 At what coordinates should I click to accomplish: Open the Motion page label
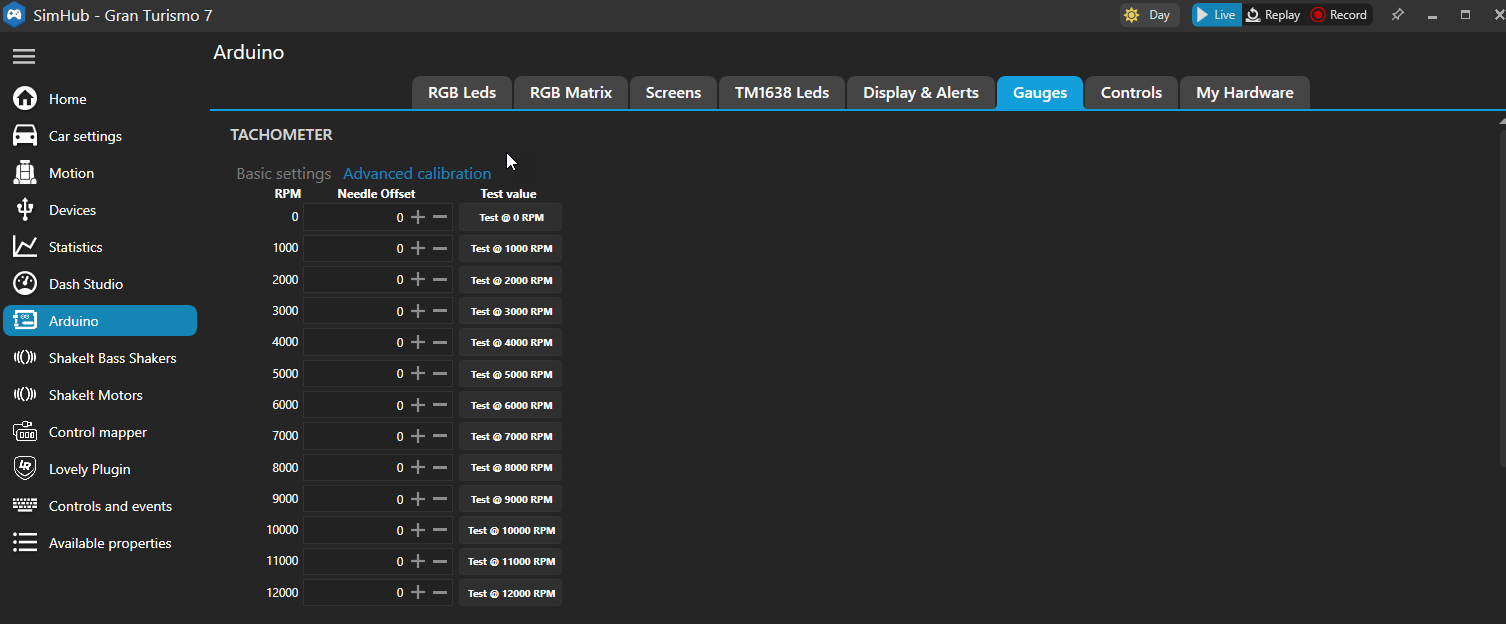click(x=71, y=173)
